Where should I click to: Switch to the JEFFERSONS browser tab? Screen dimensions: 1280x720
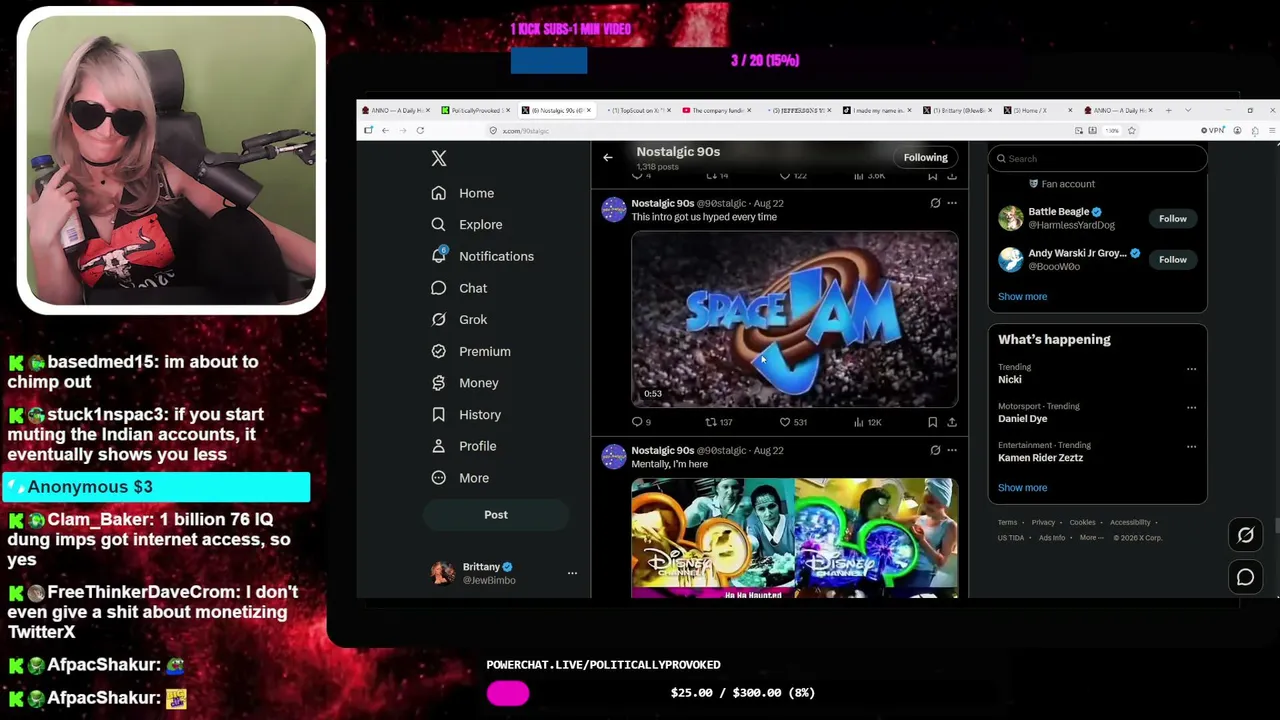[x=797, y=110]
